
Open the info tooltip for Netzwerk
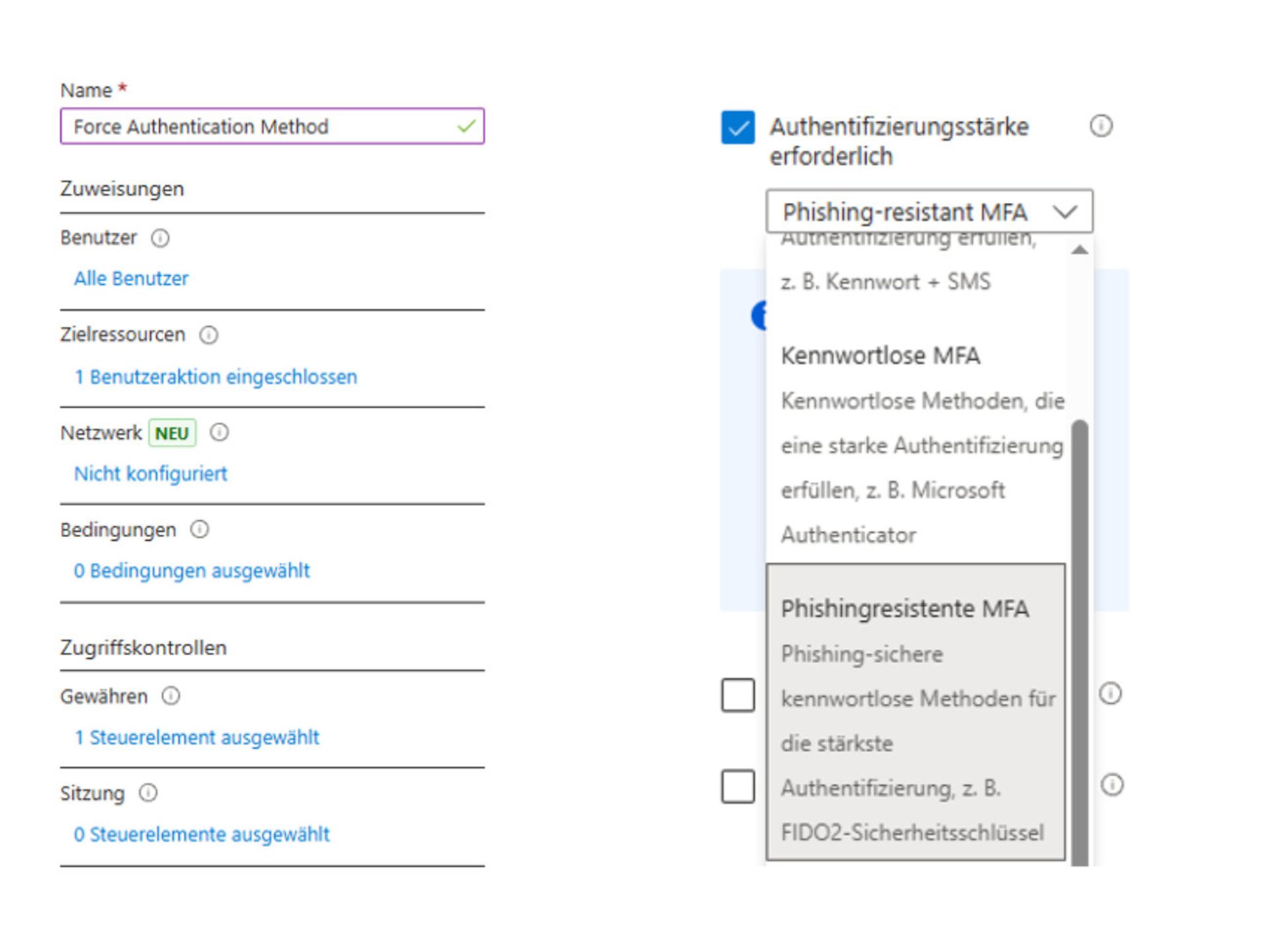[x=220, y=432]
